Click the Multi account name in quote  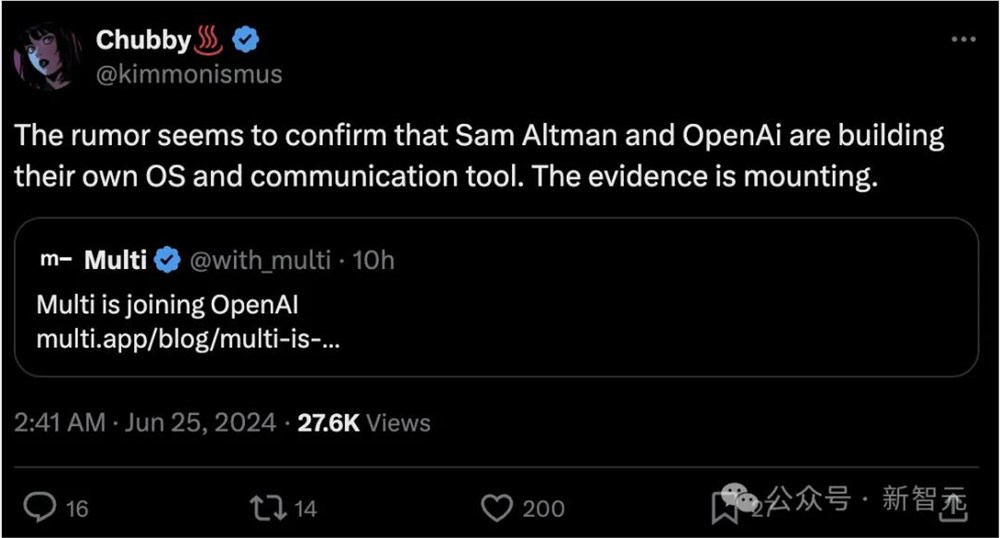coord(115,261)
